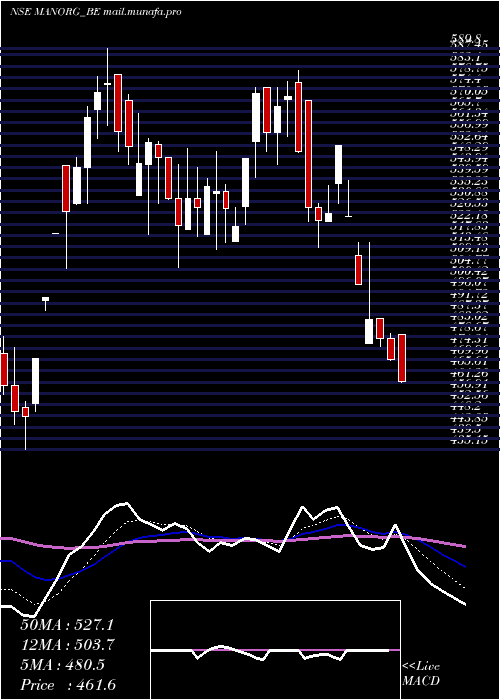Select the most recent red candlestick
This screenshot has height=700, width=500.
[x=402, y=358]
